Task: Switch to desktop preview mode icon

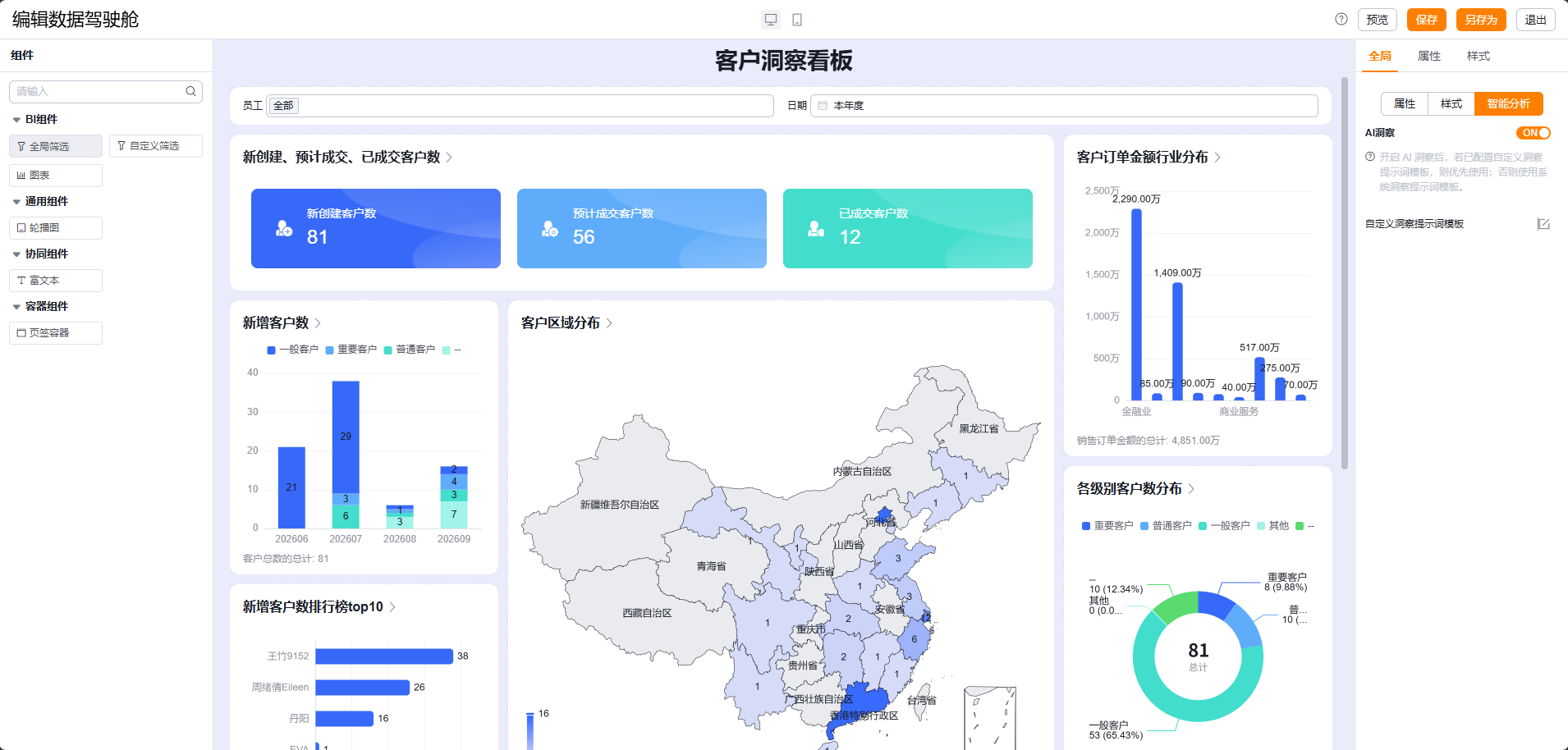Action: pyautogui.click(x=770, y=20)
